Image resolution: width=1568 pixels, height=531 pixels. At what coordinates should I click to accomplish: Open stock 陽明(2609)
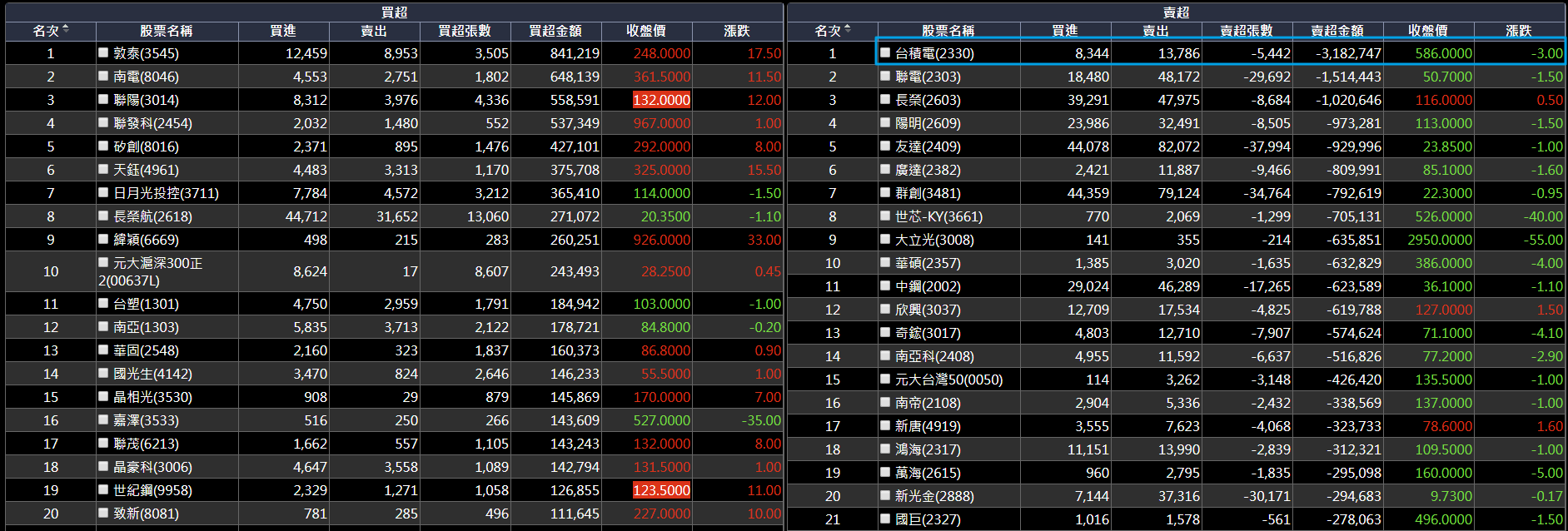pyautogui.click(x=928, y=123)
